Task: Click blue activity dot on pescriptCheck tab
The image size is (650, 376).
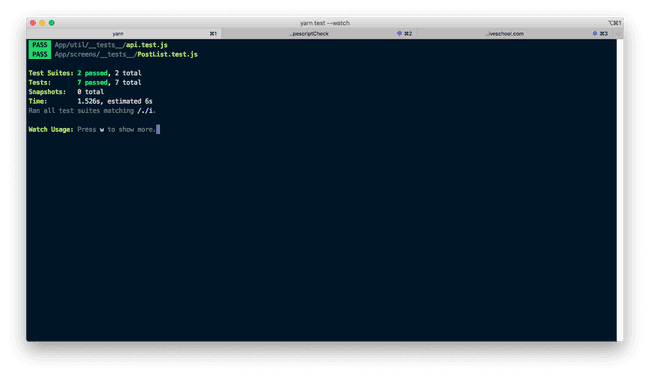Action: coord(399,34)
